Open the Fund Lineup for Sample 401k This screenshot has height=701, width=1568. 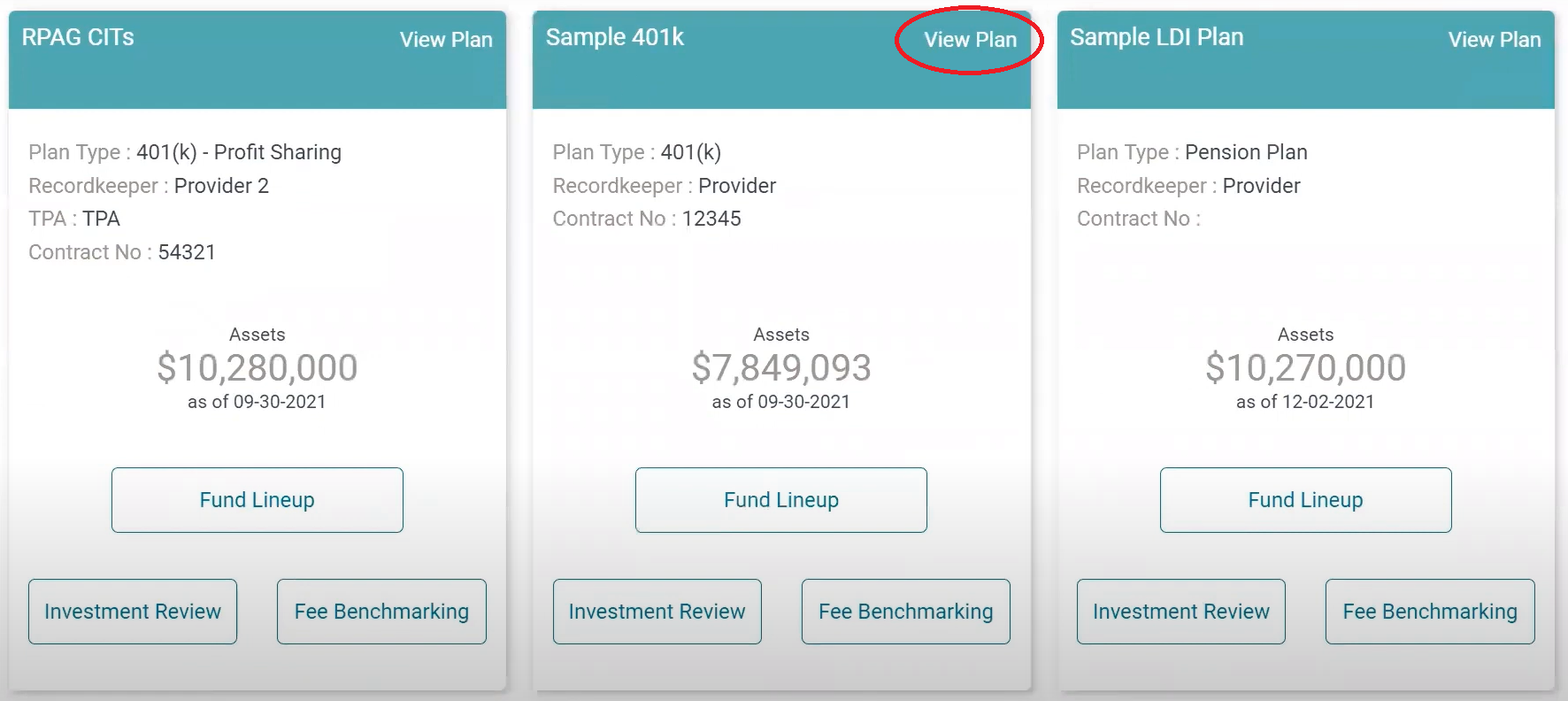coord(780,499)
